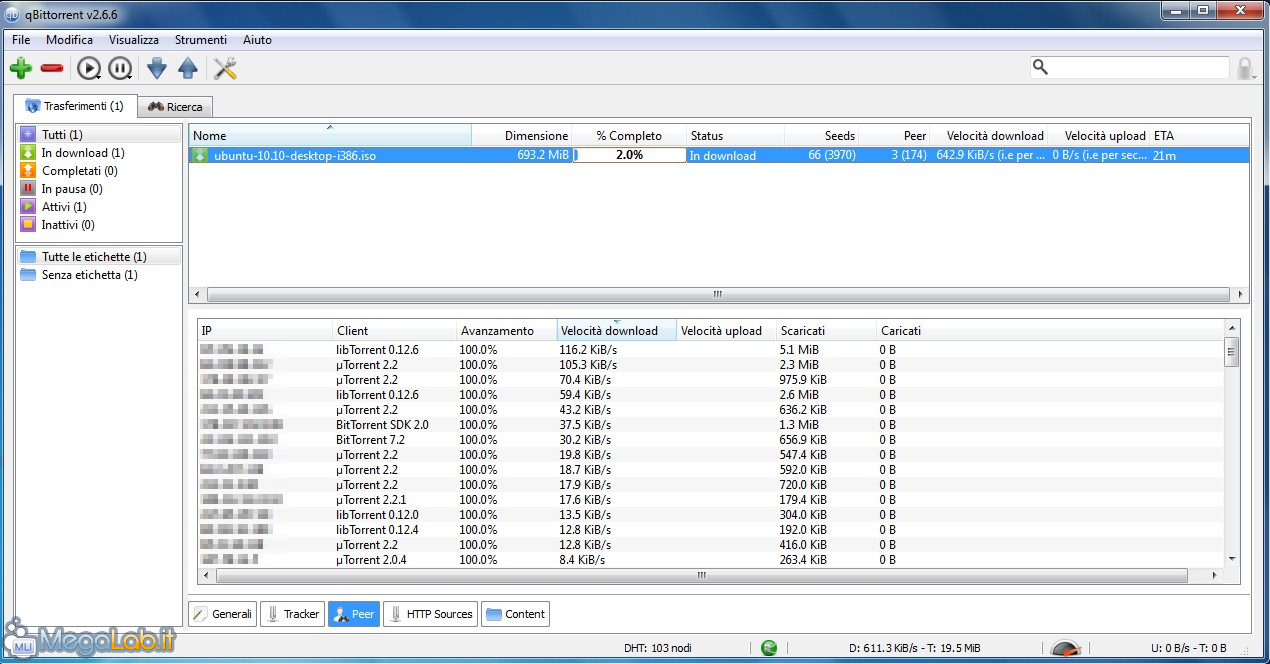1270x664 pixels.
Task: Click the green connection status icon
Action: [x=768, y=648]
